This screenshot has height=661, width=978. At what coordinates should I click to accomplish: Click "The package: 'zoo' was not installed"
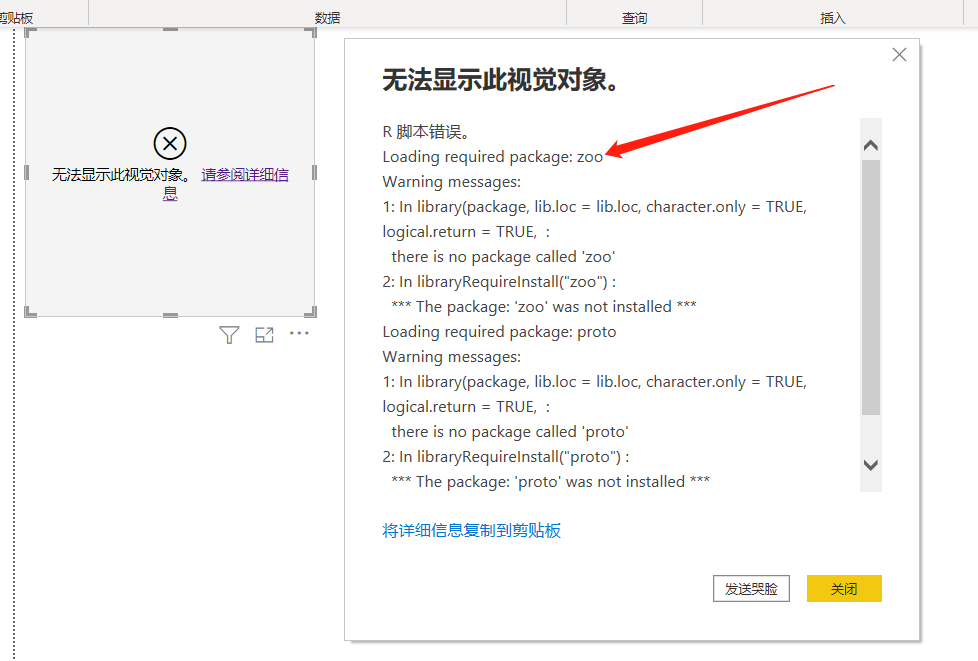[543, 307]
